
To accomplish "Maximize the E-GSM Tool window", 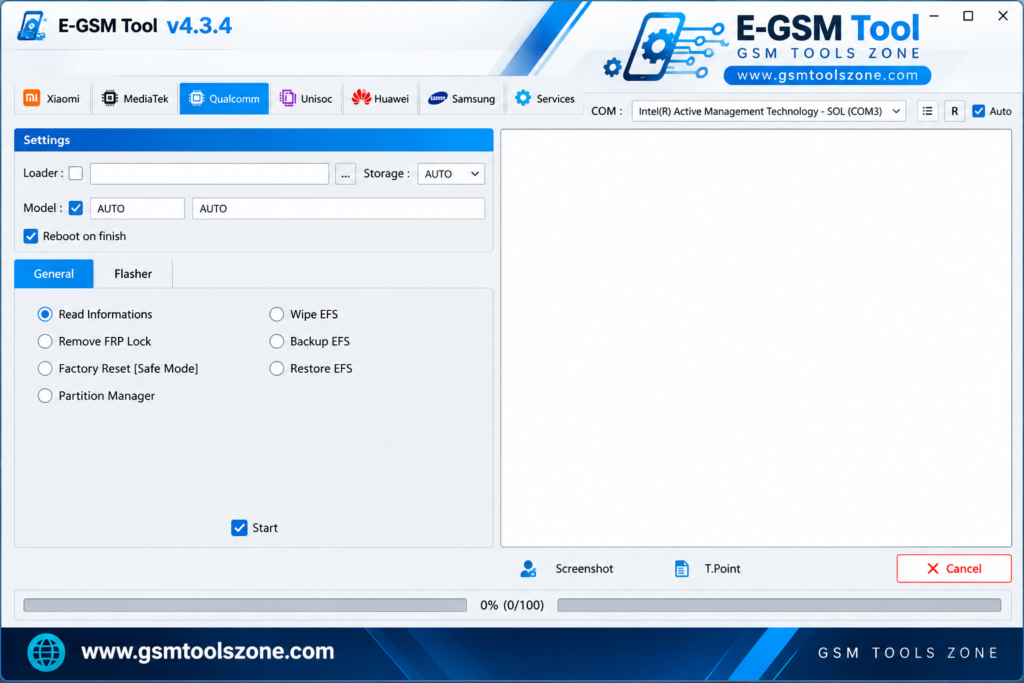I will coord(968,16).
